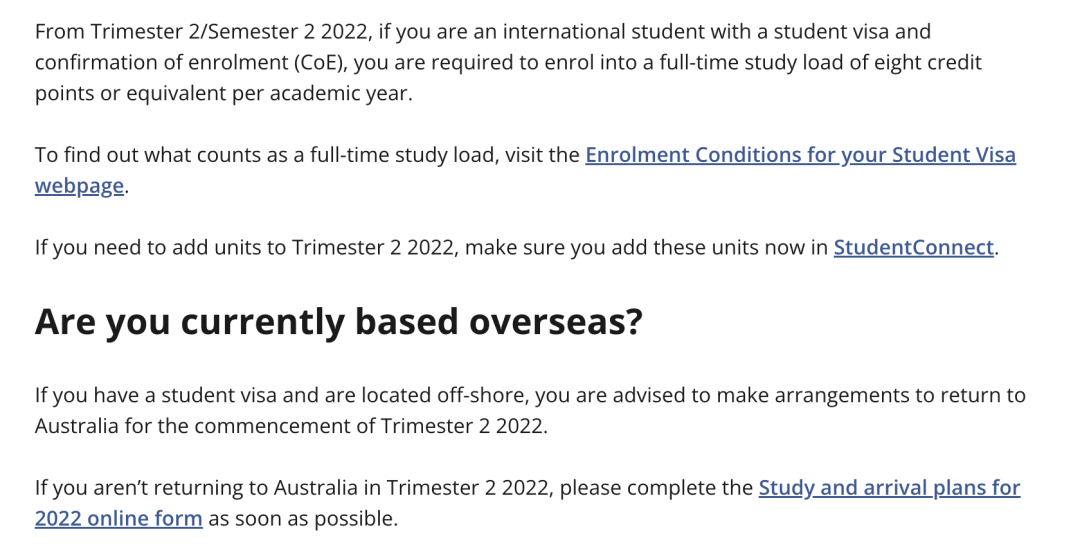Click the phrase 'international student' in first paragraph

[x=564, y=32]
